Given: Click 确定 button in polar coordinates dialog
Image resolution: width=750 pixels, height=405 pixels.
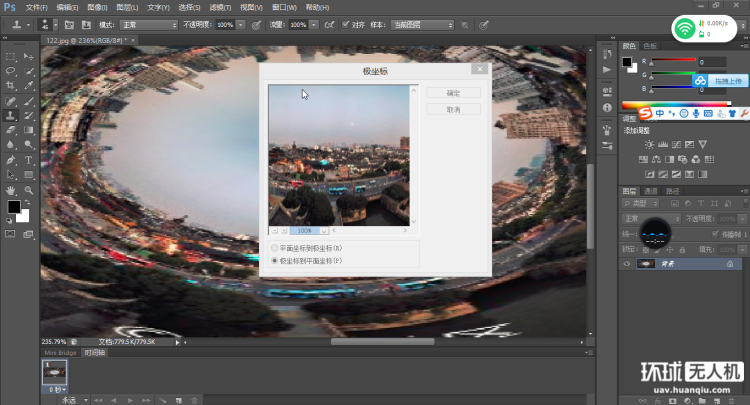Looking at the screenshot, I should coord(453,93).
